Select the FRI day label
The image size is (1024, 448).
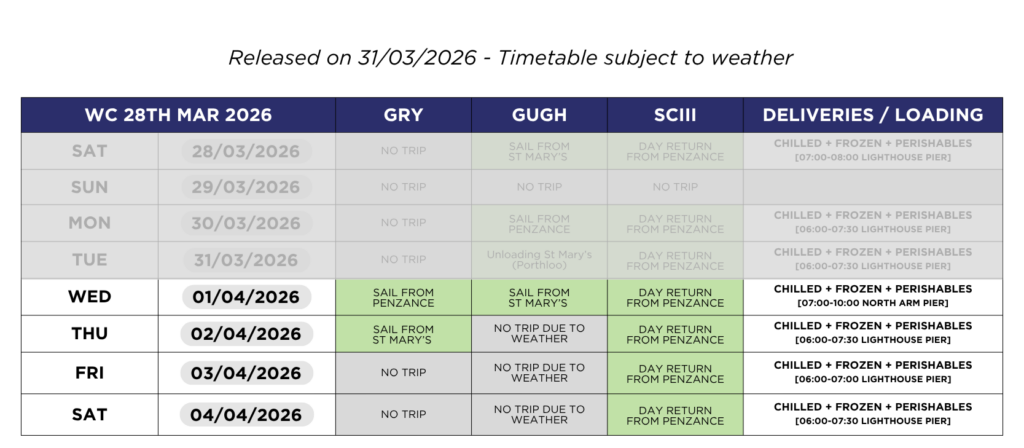coord(90,373)
